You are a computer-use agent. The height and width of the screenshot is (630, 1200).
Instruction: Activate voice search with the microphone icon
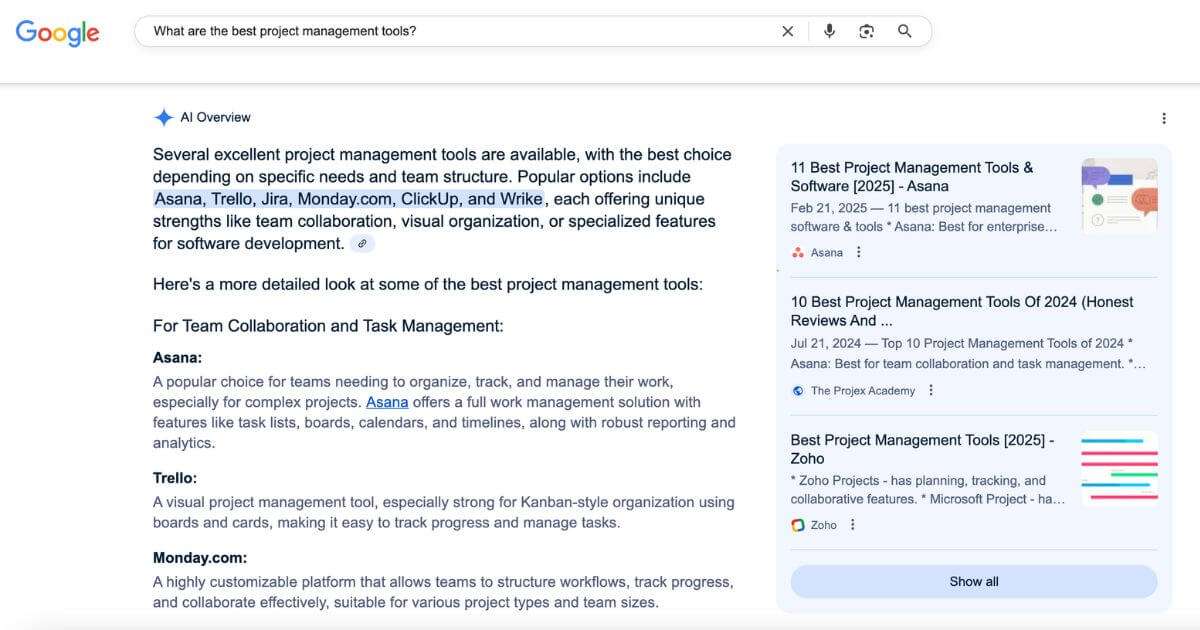(829, 31)
